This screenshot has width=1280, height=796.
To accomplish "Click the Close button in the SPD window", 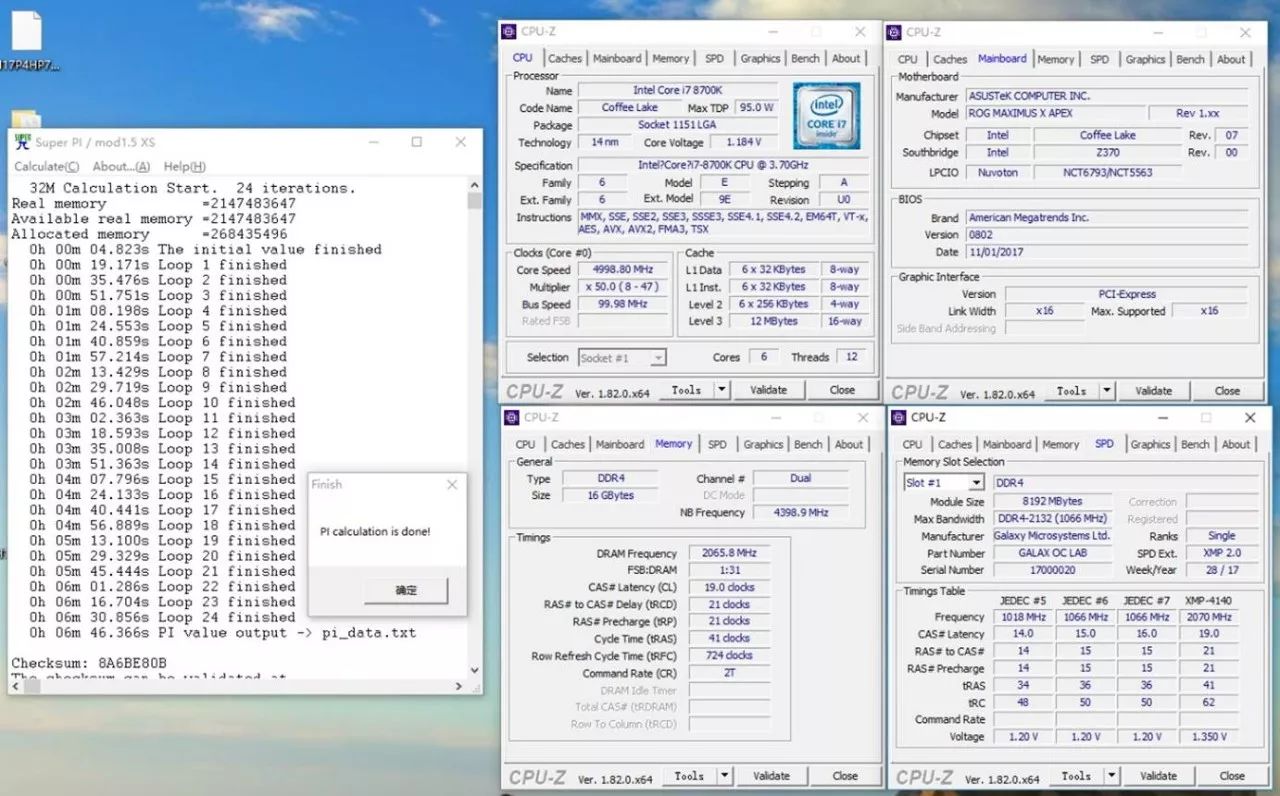I will (x=1232, y=776).
